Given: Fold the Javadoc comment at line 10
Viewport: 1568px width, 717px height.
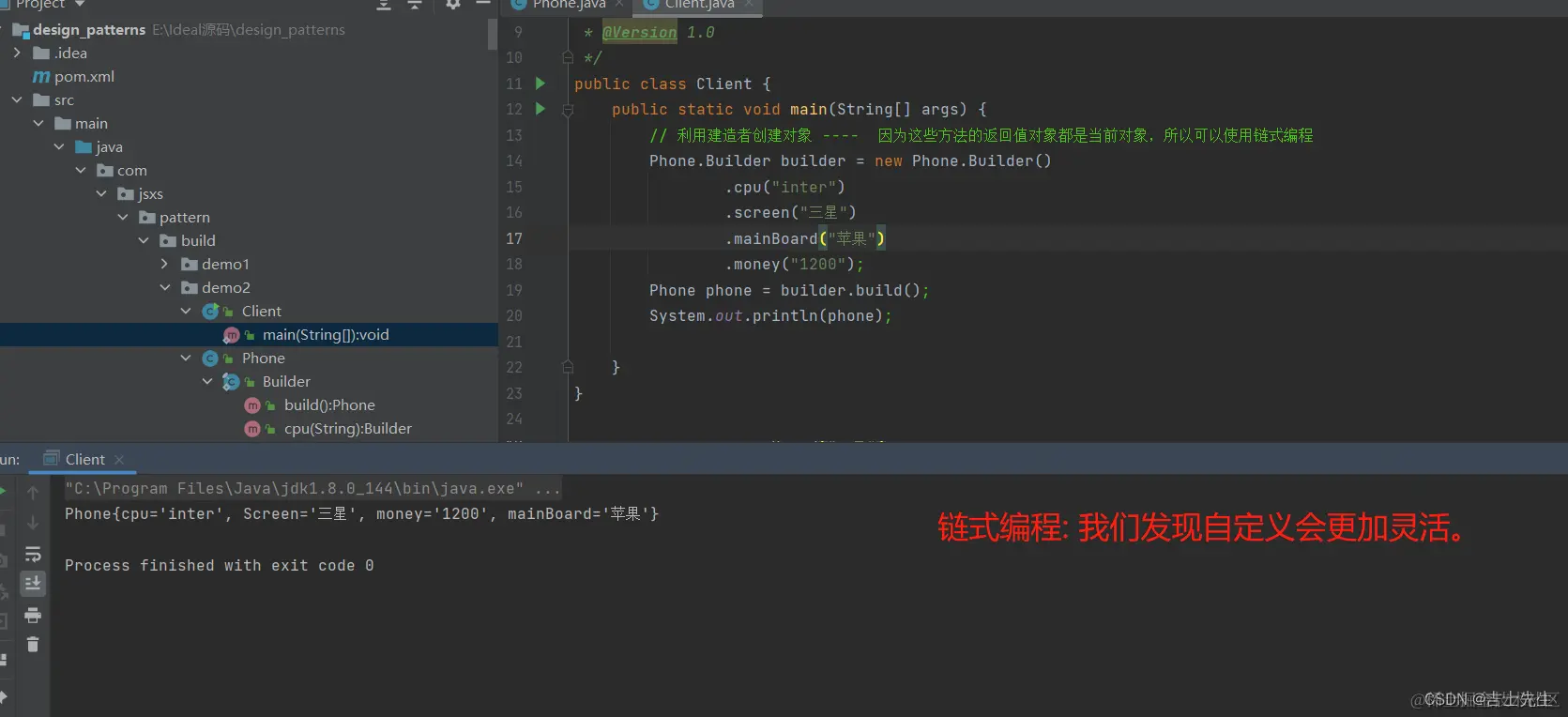Looking at the screenshot, I should 568,58.
